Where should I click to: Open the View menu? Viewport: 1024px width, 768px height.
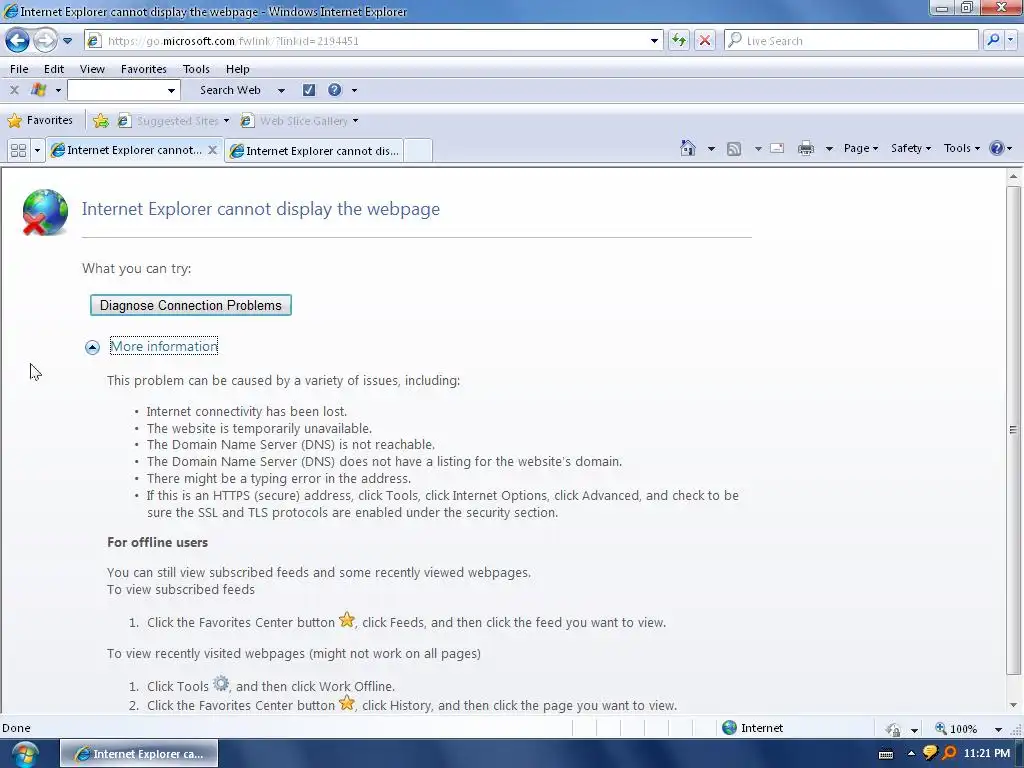point(92,69)
